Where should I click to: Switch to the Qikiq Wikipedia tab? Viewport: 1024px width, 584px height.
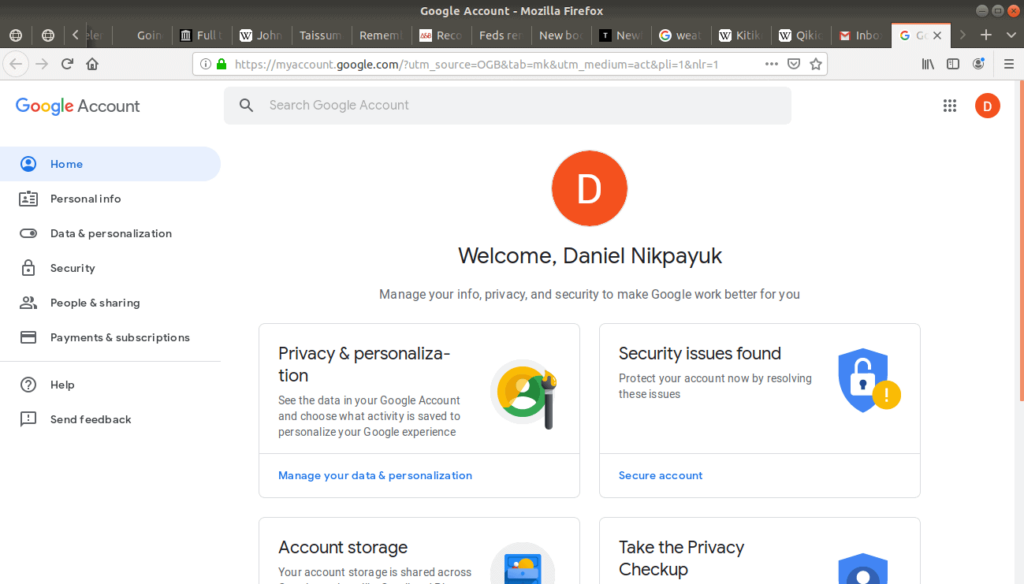click(x=800, y=35)
